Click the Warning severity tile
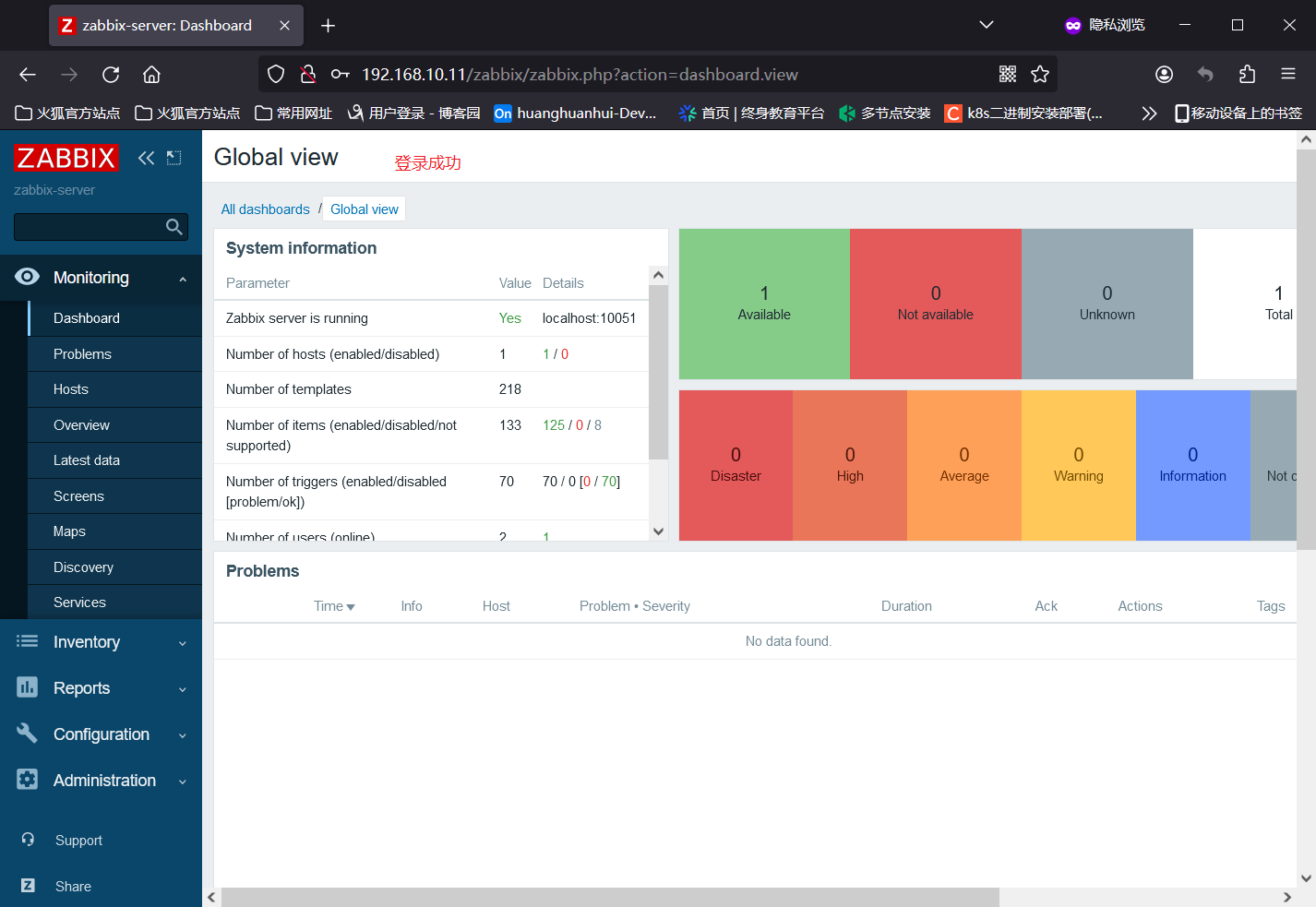The image size is (1316, 907). [x=1079, y=465]
